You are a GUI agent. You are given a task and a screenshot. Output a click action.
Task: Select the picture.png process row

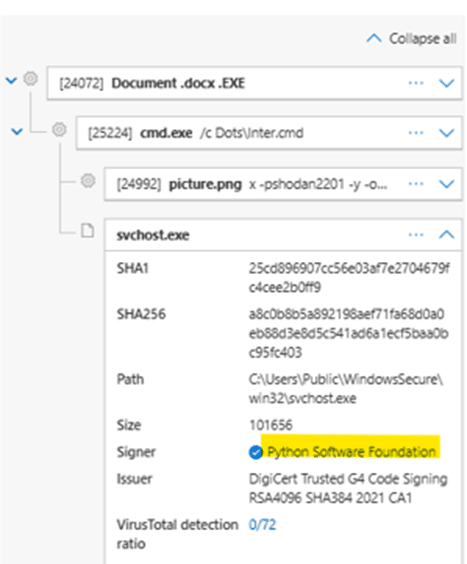(x=283, y=184)
